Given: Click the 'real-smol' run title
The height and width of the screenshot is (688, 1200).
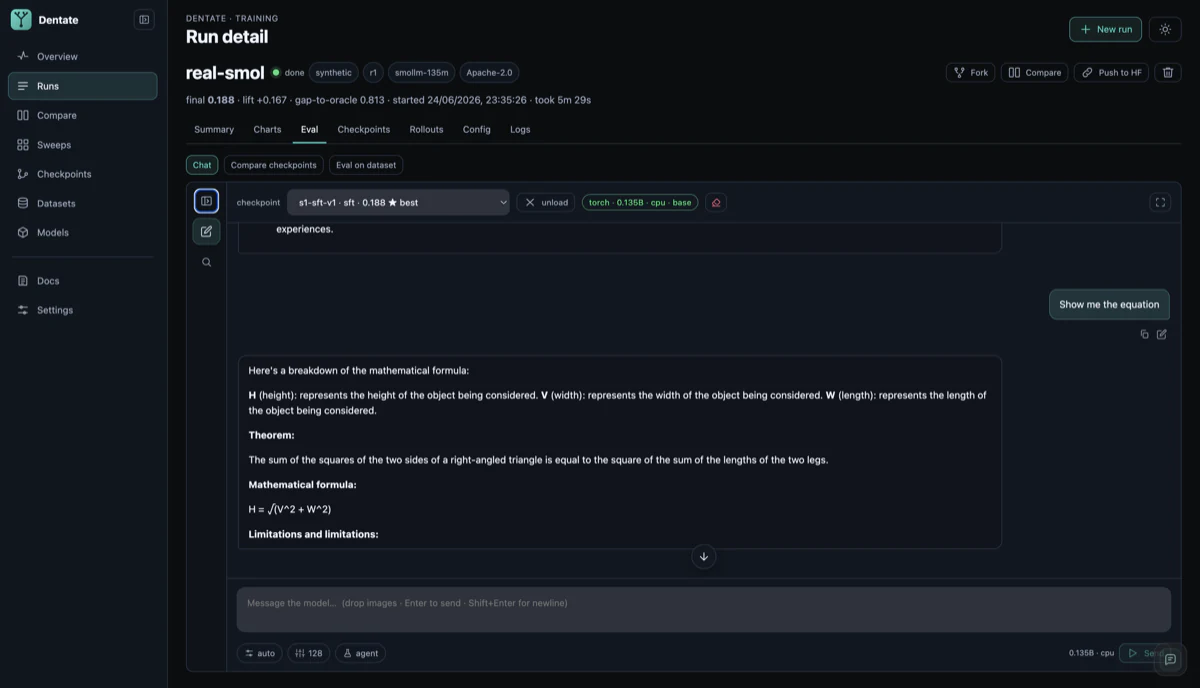Looking at the screenshot, I should pos(225,73).
